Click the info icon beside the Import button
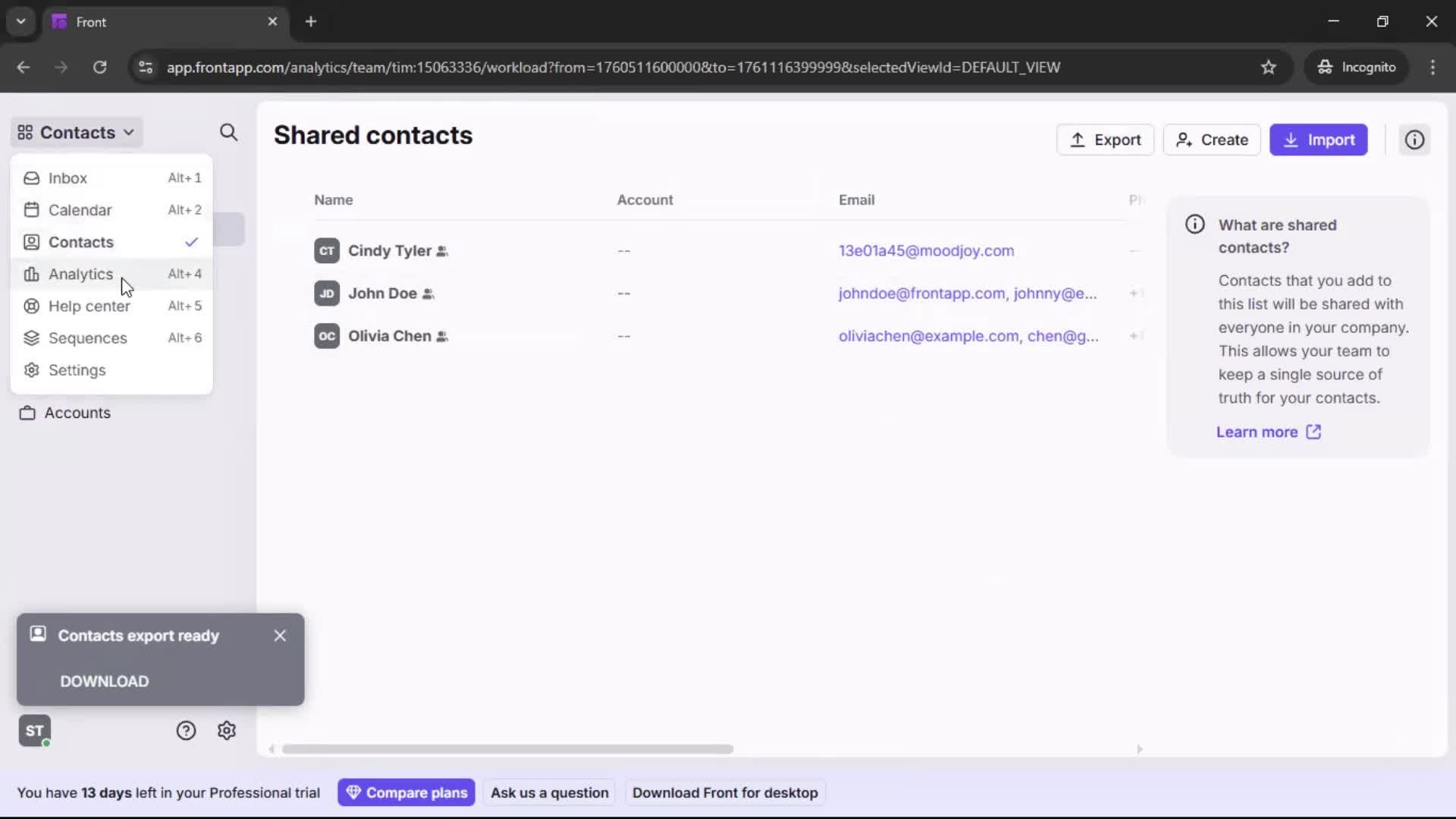This screenshot has height=819, width=1456. click(x=1415, y=140)
